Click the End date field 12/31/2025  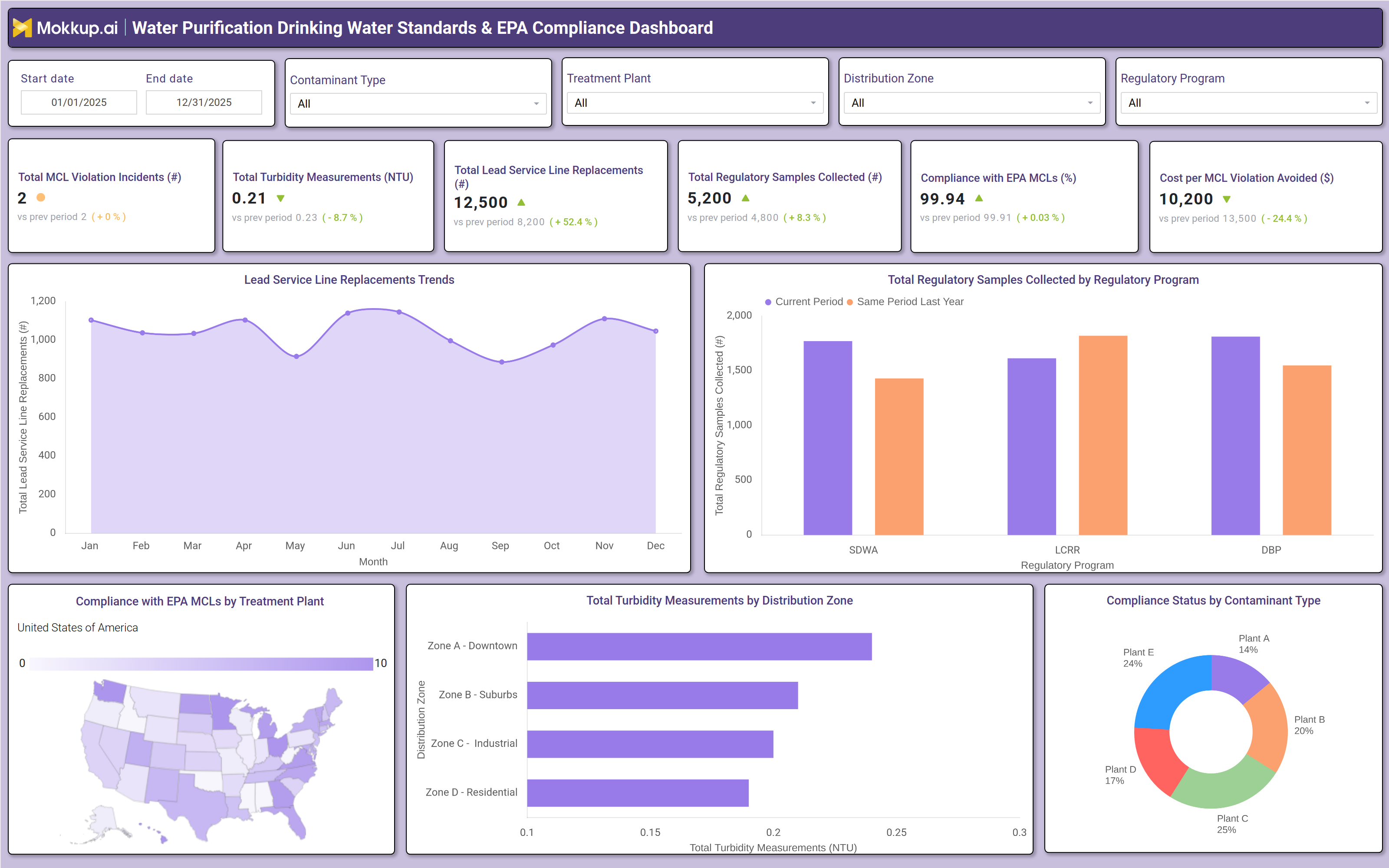pos(204,102)
